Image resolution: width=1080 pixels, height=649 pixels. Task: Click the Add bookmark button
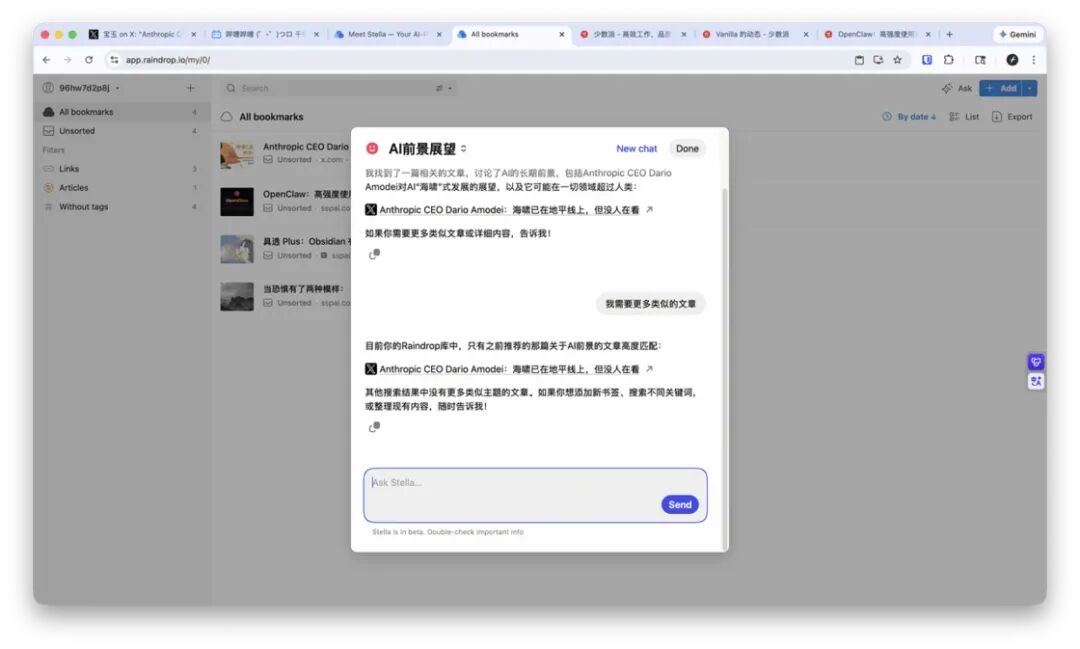click(1001, 88)
